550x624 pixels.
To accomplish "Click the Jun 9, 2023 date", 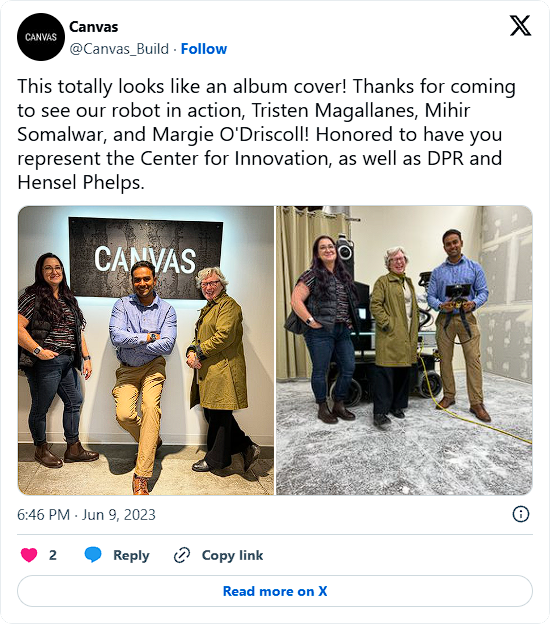I will pos(119,515).
